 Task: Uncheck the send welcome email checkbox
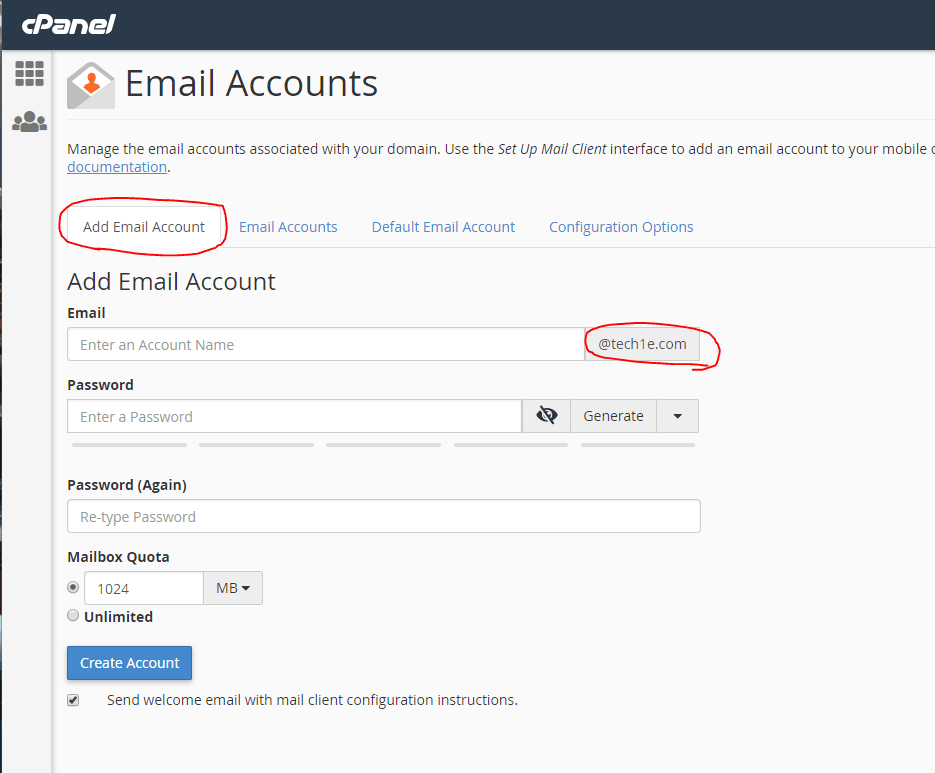[x=73, y=700]
